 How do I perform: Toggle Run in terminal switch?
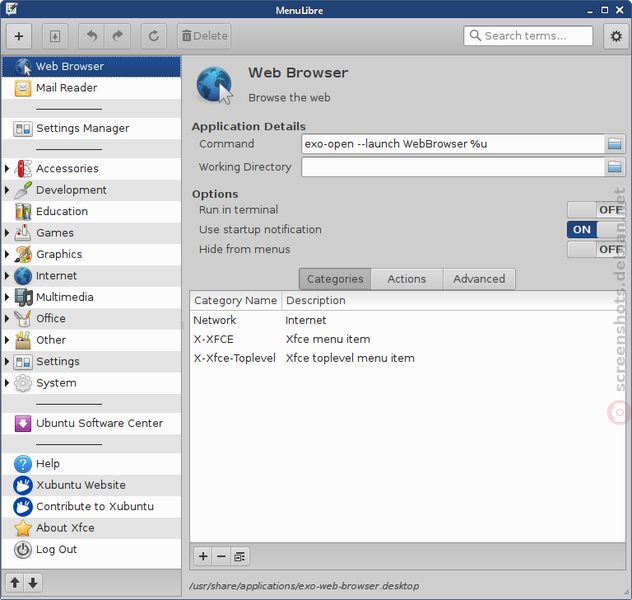tap(596, 210)
